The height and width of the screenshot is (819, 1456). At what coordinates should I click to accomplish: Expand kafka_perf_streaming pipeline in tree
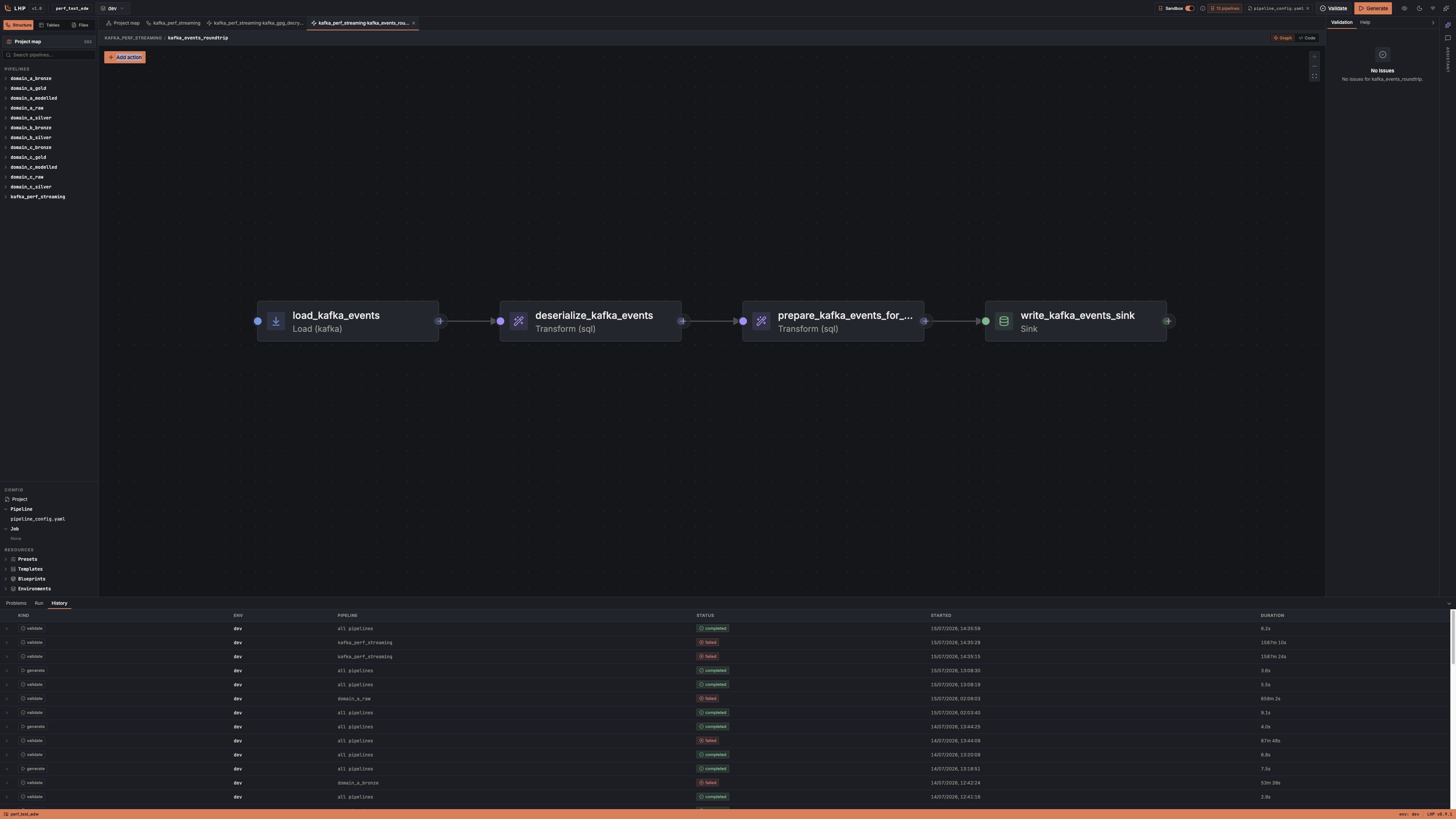point(6,197)
